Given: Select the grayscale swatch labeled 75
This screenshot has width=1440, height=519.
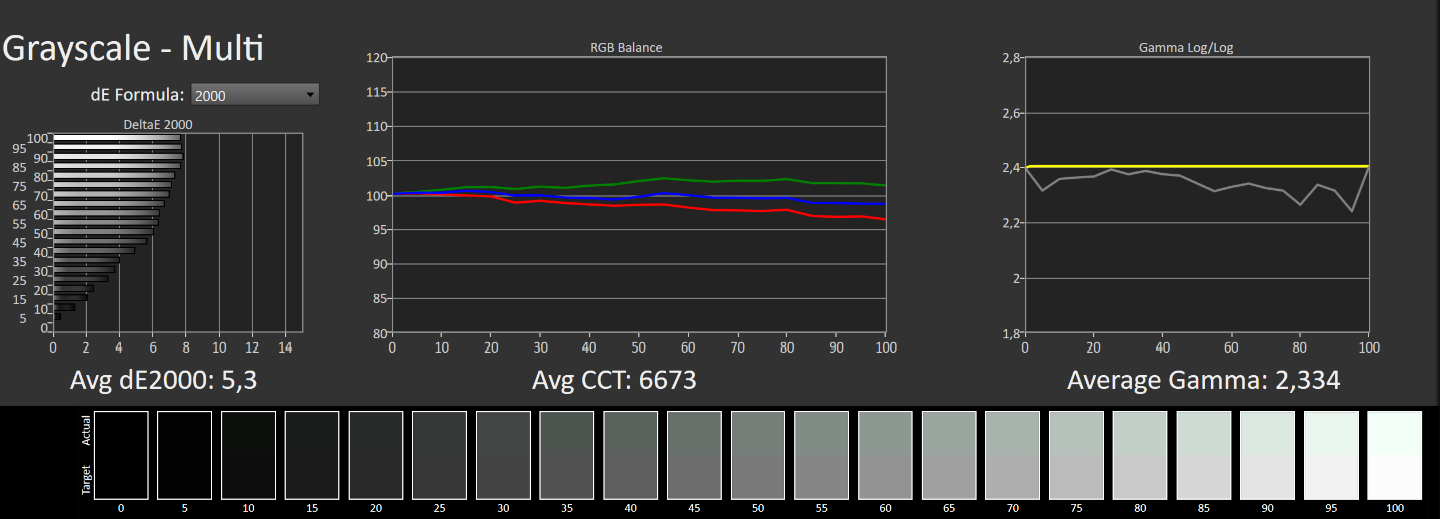Looking at the screenshot, I should pos(1077,455).
